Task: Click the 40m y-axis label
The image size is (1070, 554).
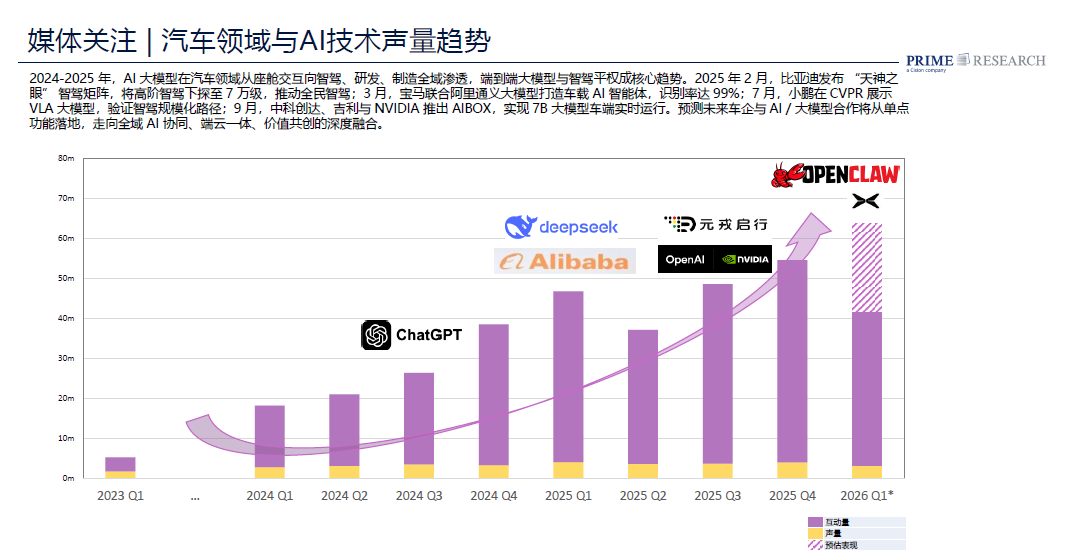Action: click(66, 319)
